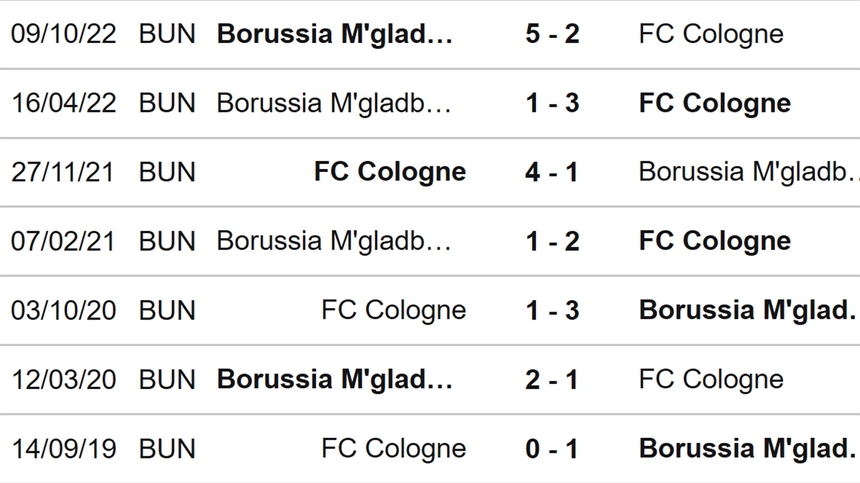Select the 07/02/21 match date
The height and width of the screenshot is (483, 860).
click(x=64, y=241)
